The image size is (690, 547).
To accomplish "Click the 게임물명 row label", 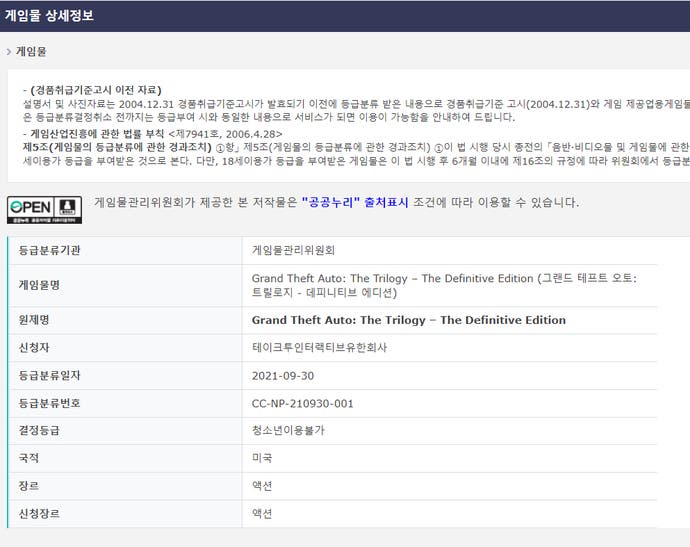I will pos(39,285).
